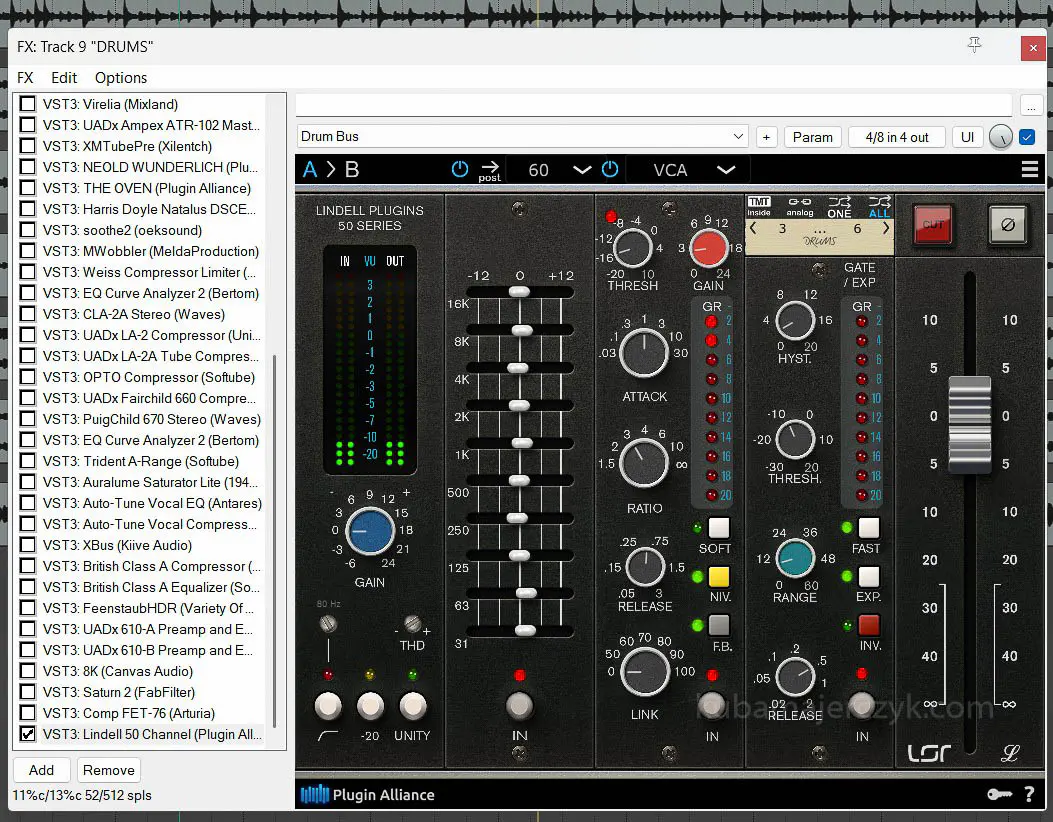Toggle the phase invert button
This screenshot has height=822, width=1053.
click(x=1007, y=225)
